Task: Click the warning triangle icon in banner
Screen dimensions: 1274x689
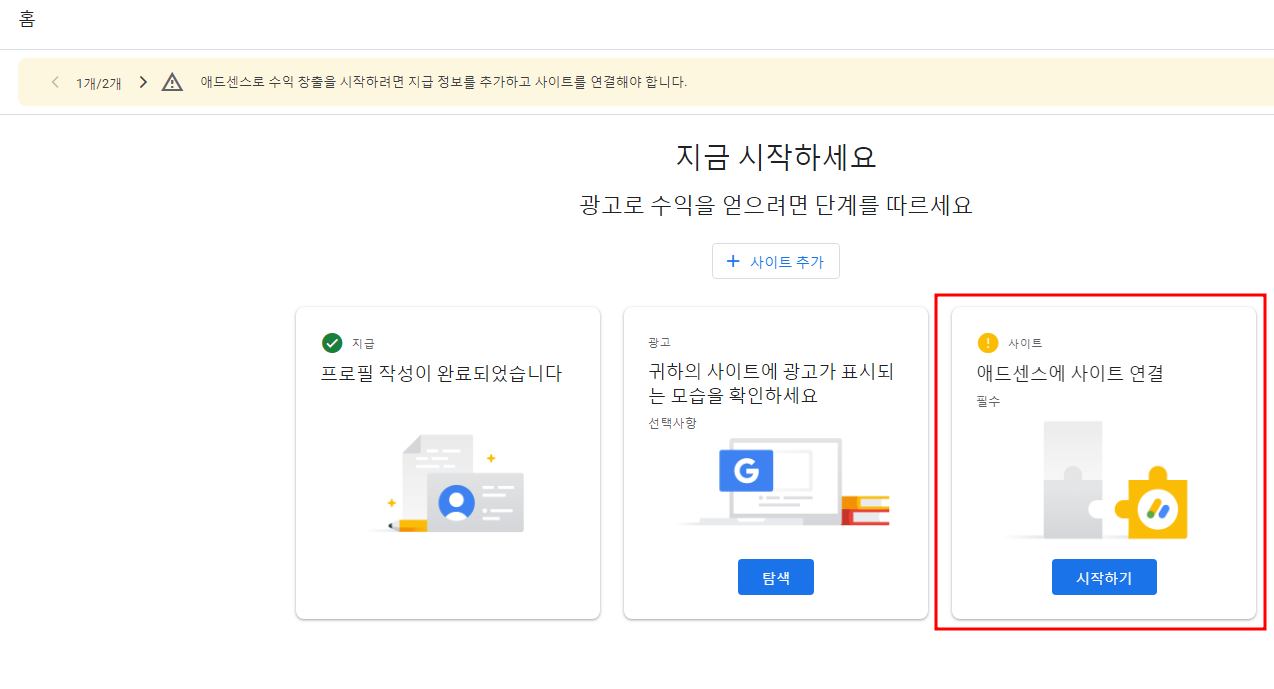Action: tap(173, 82)
